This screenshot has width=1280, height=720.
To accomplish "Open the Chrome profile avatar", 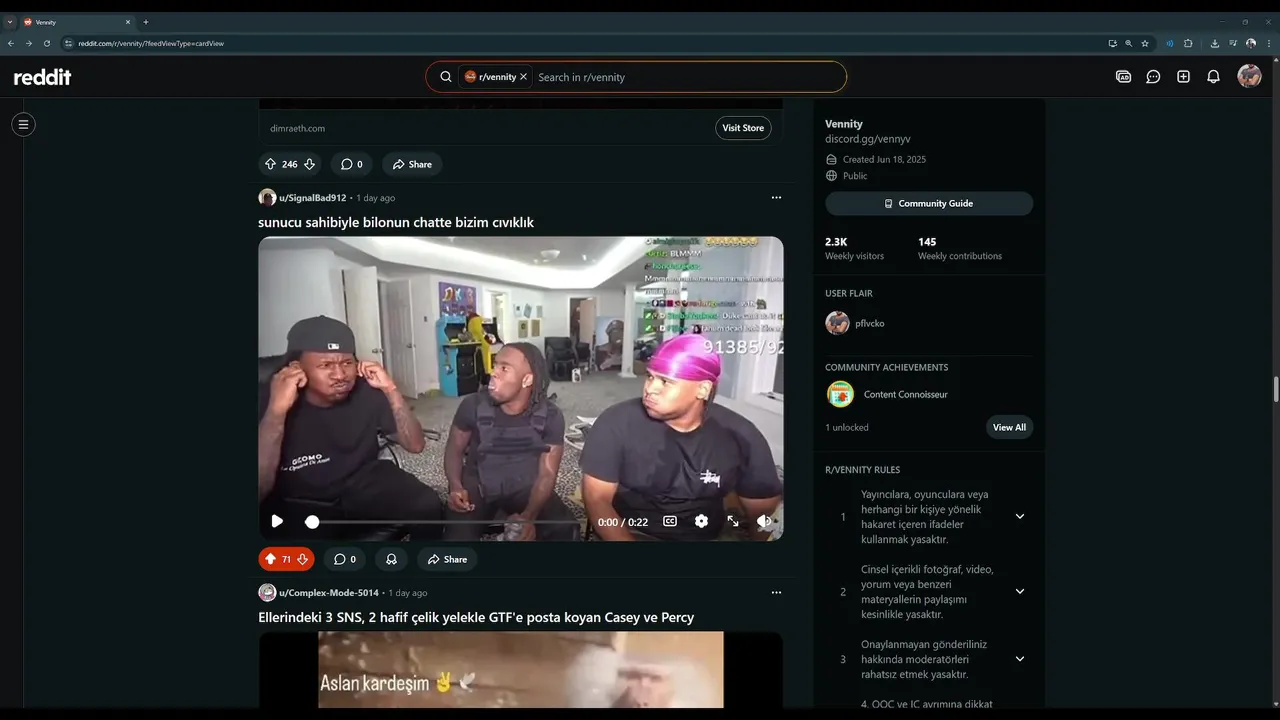I will coord(1251,43).
